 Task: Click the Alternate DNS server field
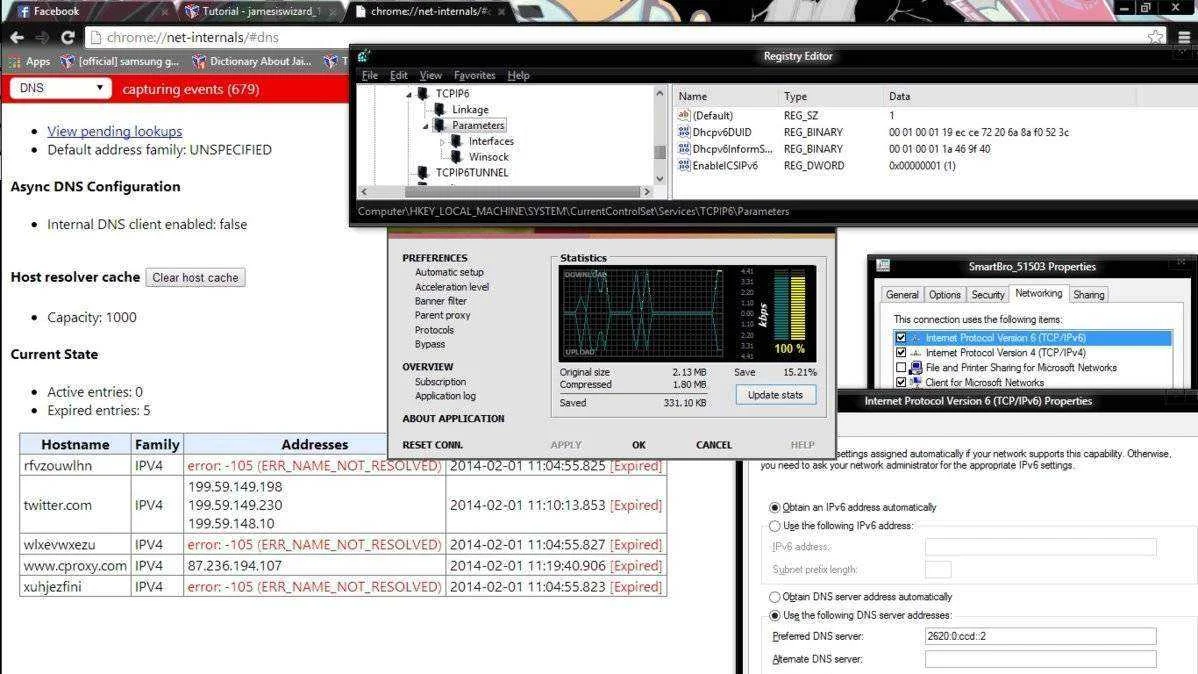(x=1040, y=659)
